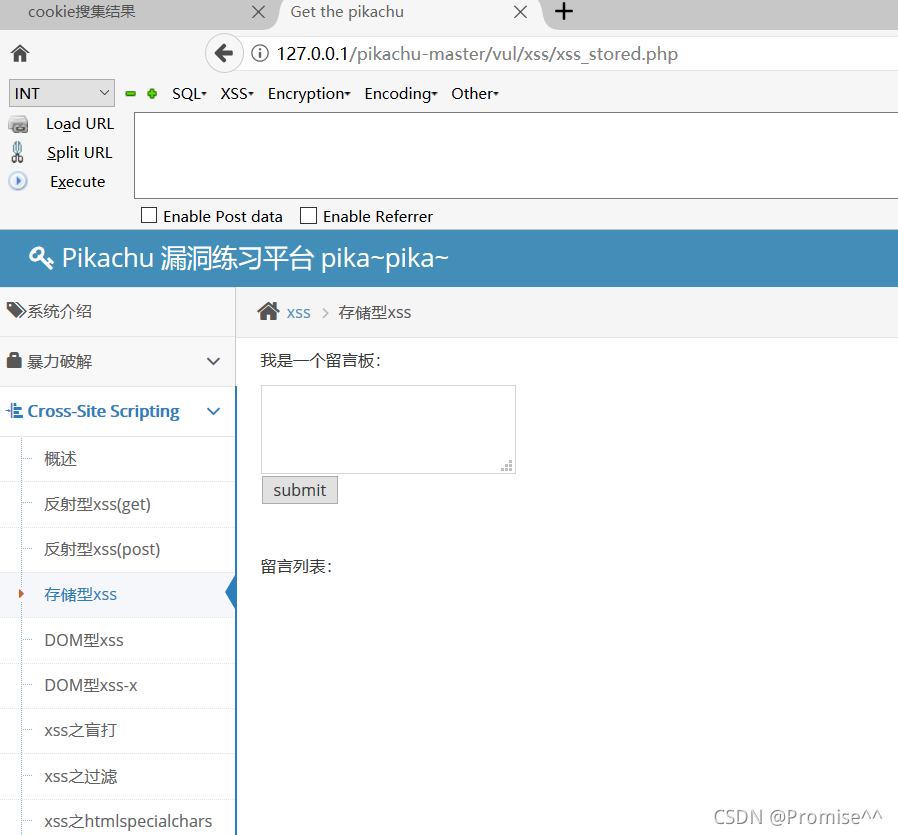Click the green minus HackBar icon

coord(131,93)
